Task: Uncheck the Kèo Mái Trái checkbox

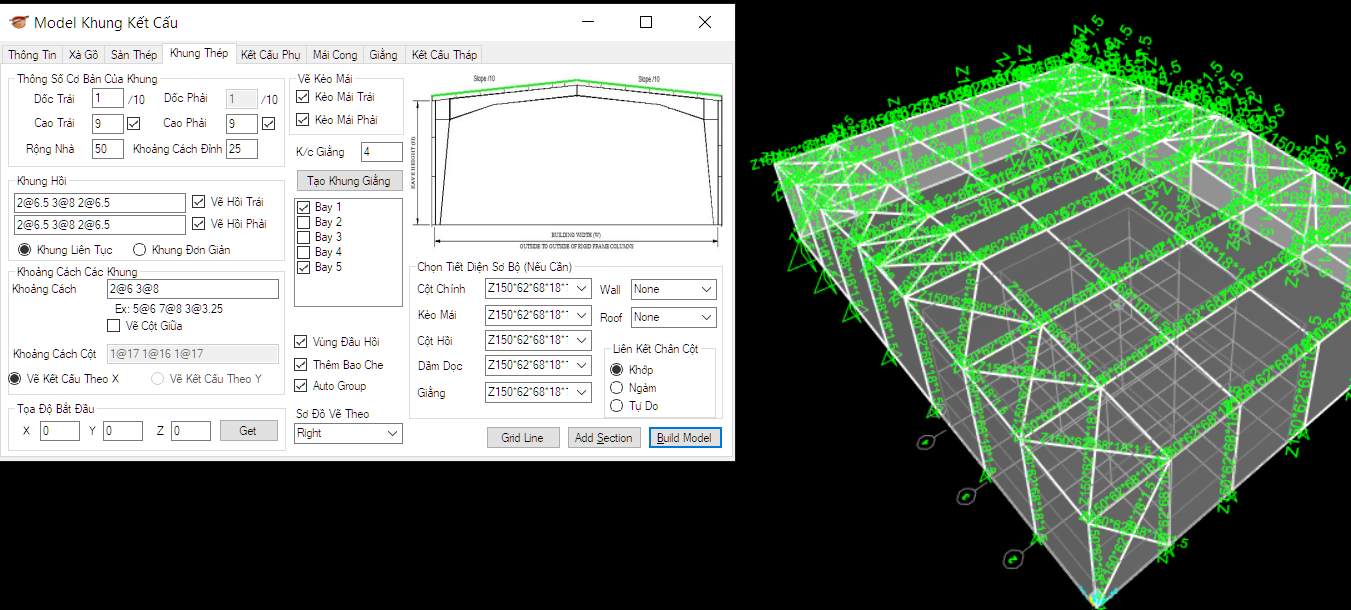Action: pyautogui.click(x=303, y=97)
